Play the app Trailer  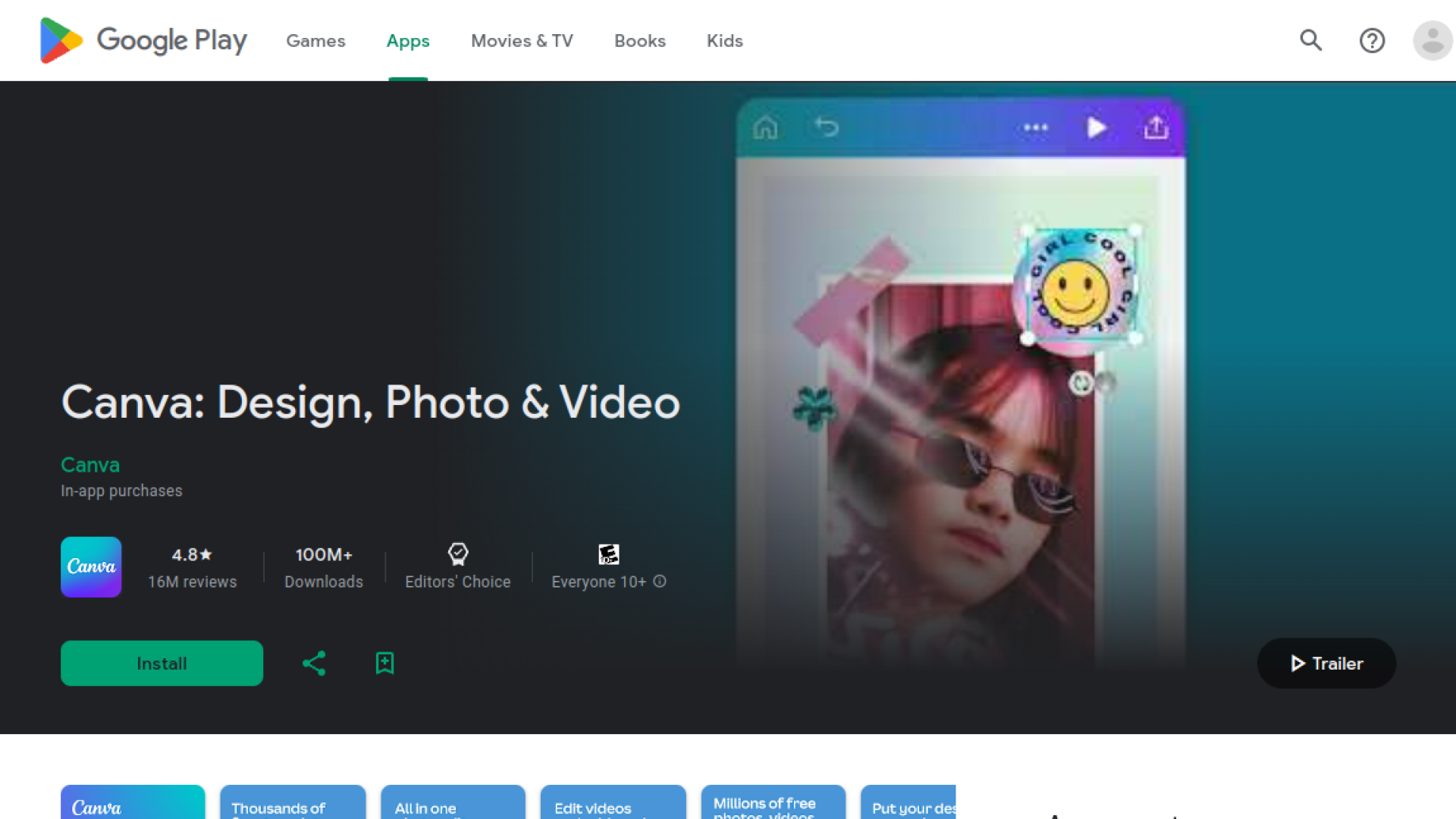pos(1326,663)
